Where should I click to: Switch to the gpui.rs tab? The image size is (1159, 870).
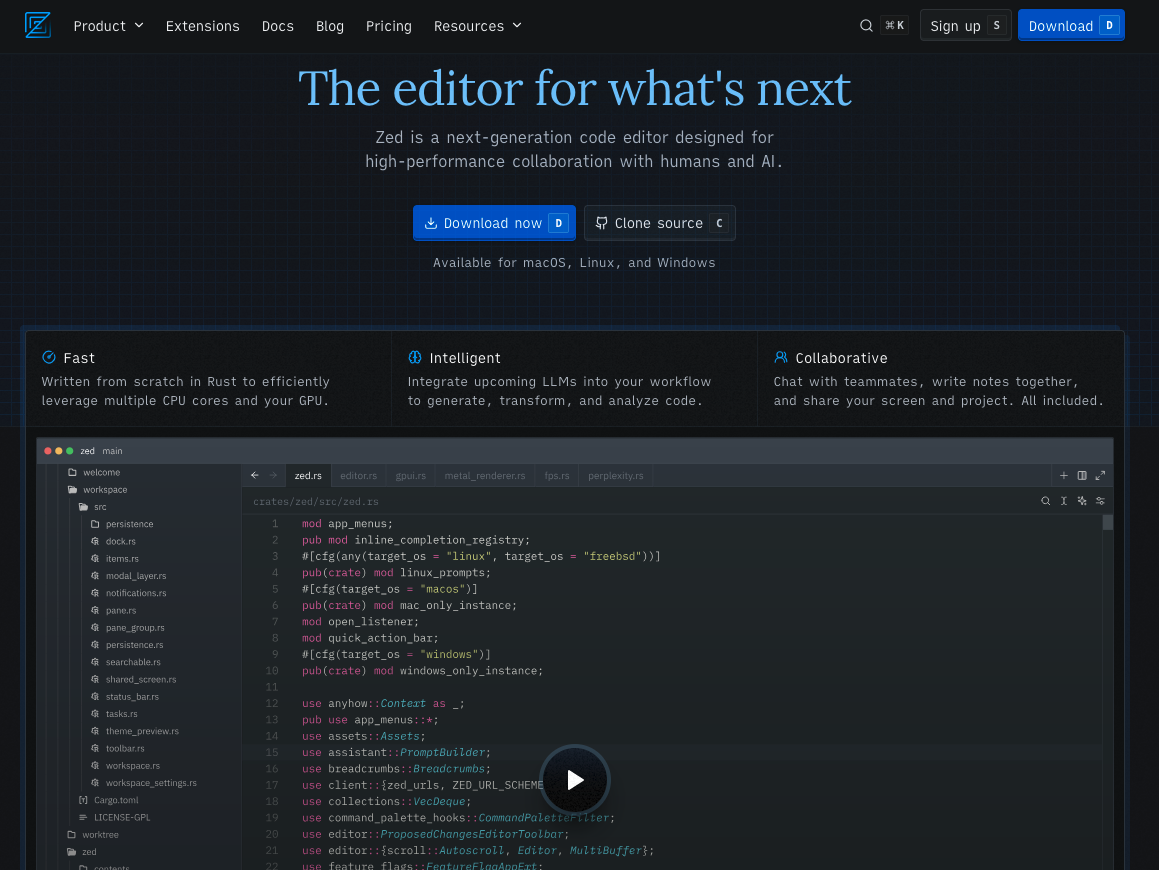coord(410,475)
